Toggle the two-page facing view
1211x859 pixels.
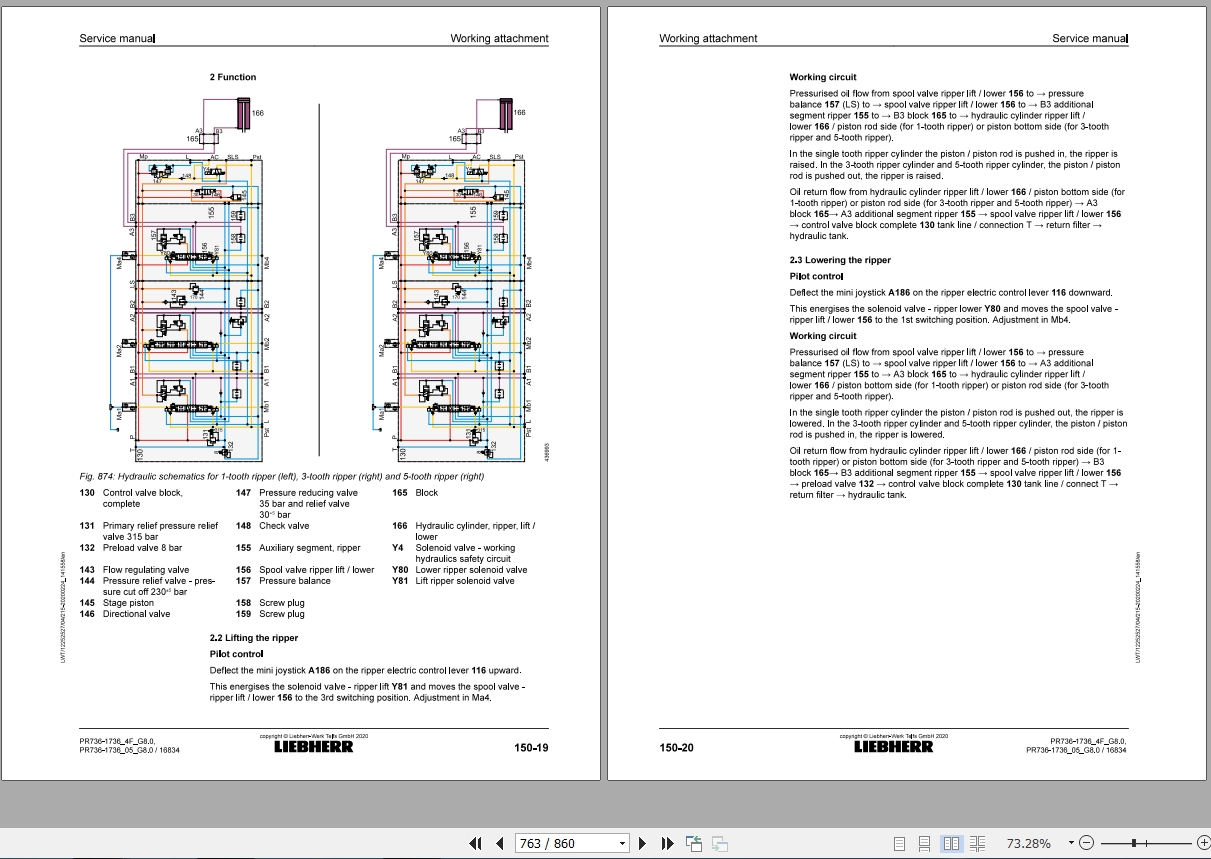point(952,843)
